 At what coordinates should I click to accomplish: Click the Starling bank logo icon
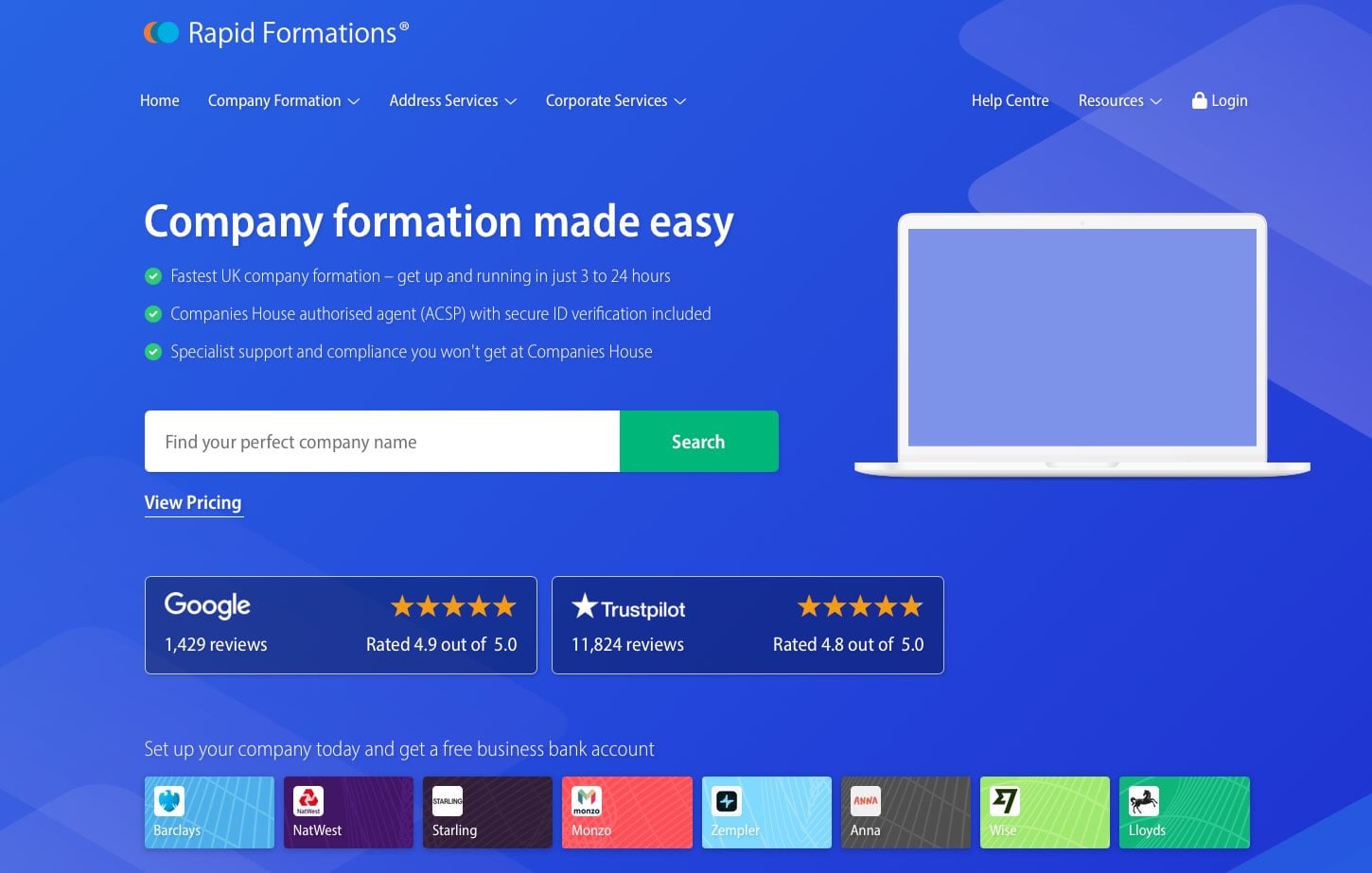[448, 801]
